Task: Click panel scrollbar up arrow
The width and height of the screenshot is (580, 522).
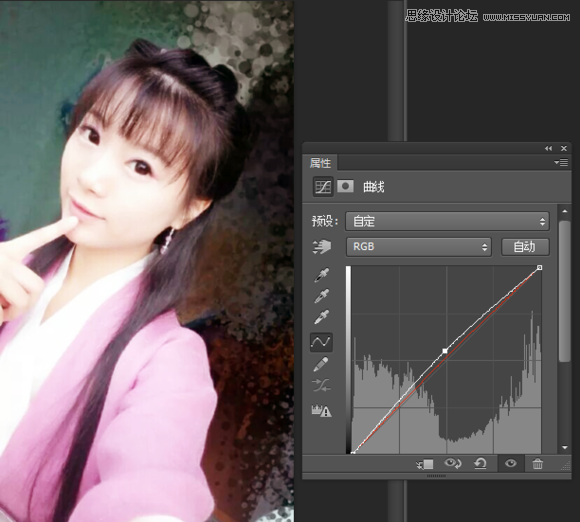Action: click(x=565, y=212)
